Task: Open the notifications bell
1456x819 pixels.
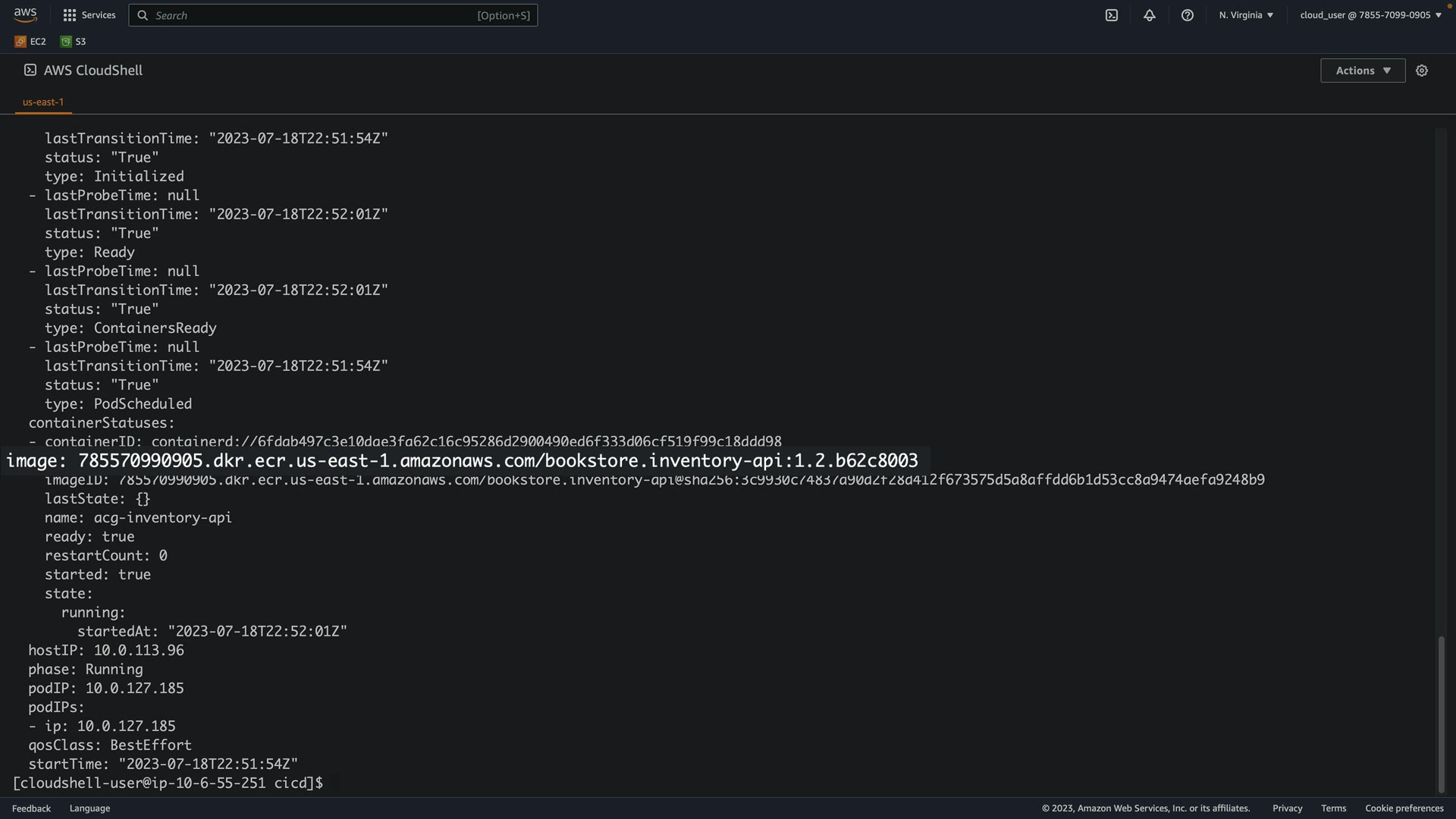Action: click(x=1150, y=15)
